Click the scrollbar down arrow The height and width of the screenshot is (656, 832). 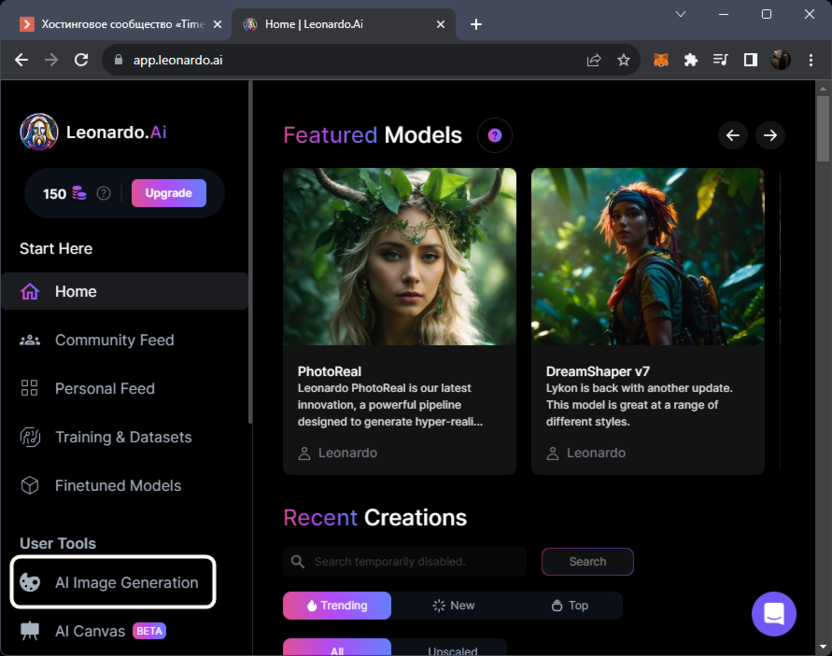coord(823,646)
